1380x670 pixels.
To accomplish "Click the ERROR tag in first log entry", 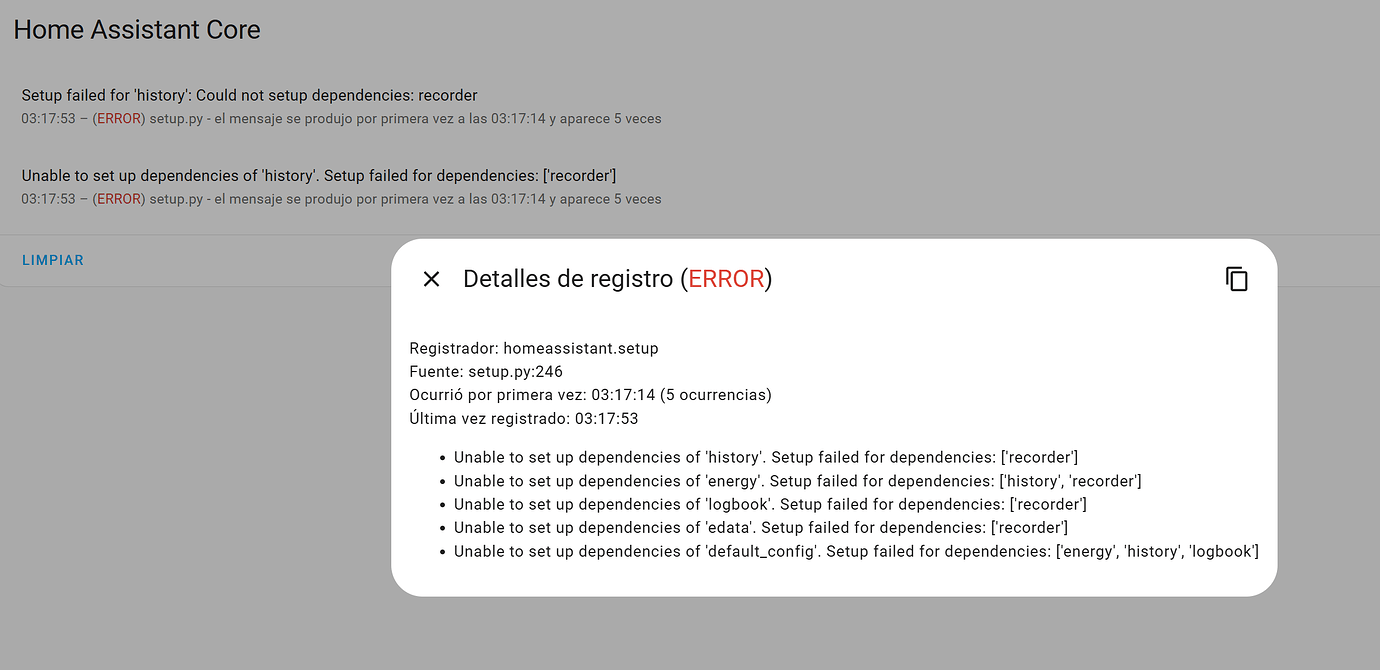I will (x=119, y=119).
